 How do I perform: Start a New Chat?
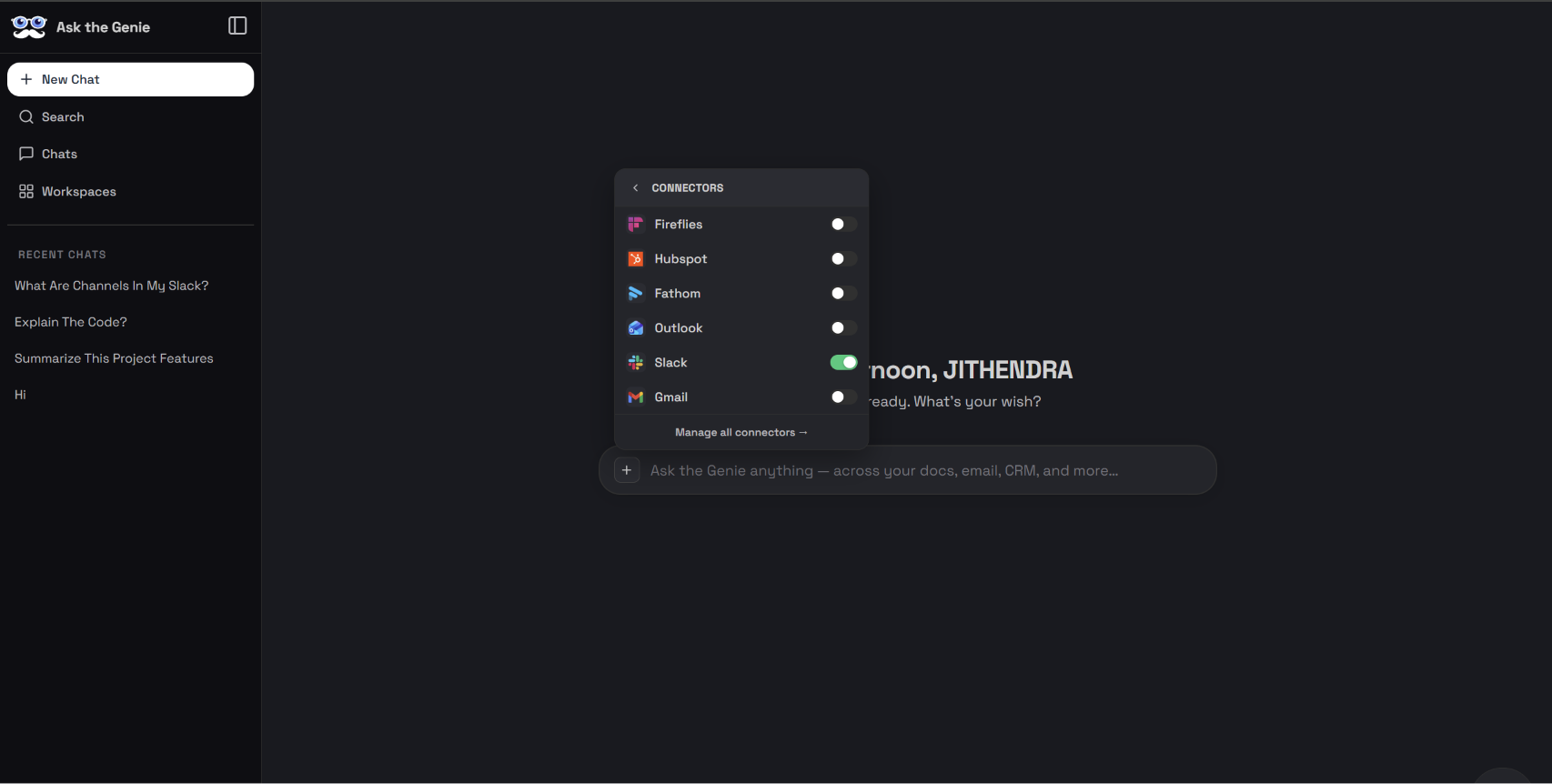tap(130, 79)
